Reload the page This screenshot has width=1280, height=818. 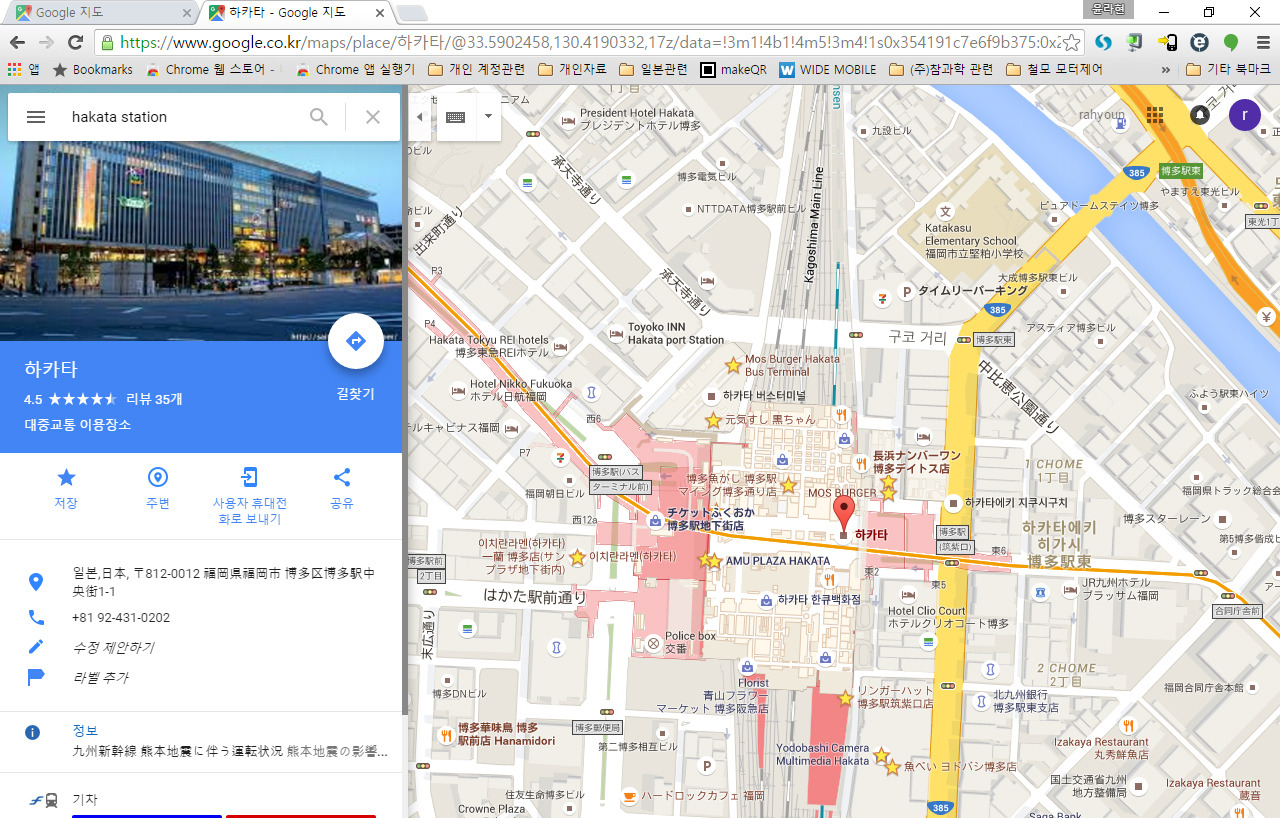[75, 42]
